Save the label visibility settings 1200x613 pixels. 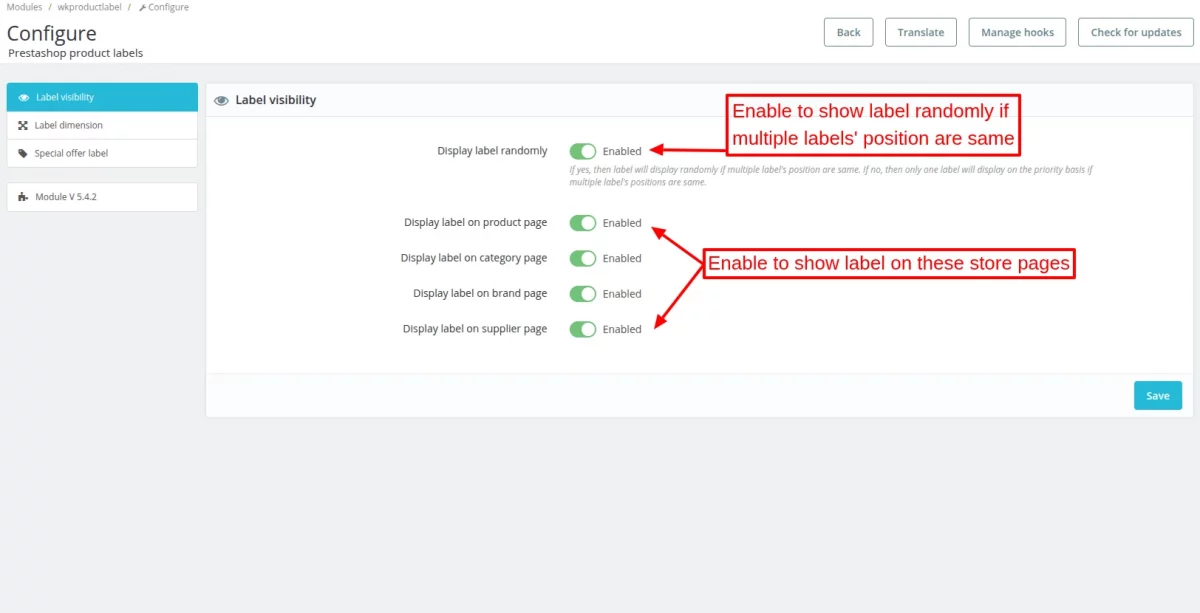click(x=1158, y=395)
